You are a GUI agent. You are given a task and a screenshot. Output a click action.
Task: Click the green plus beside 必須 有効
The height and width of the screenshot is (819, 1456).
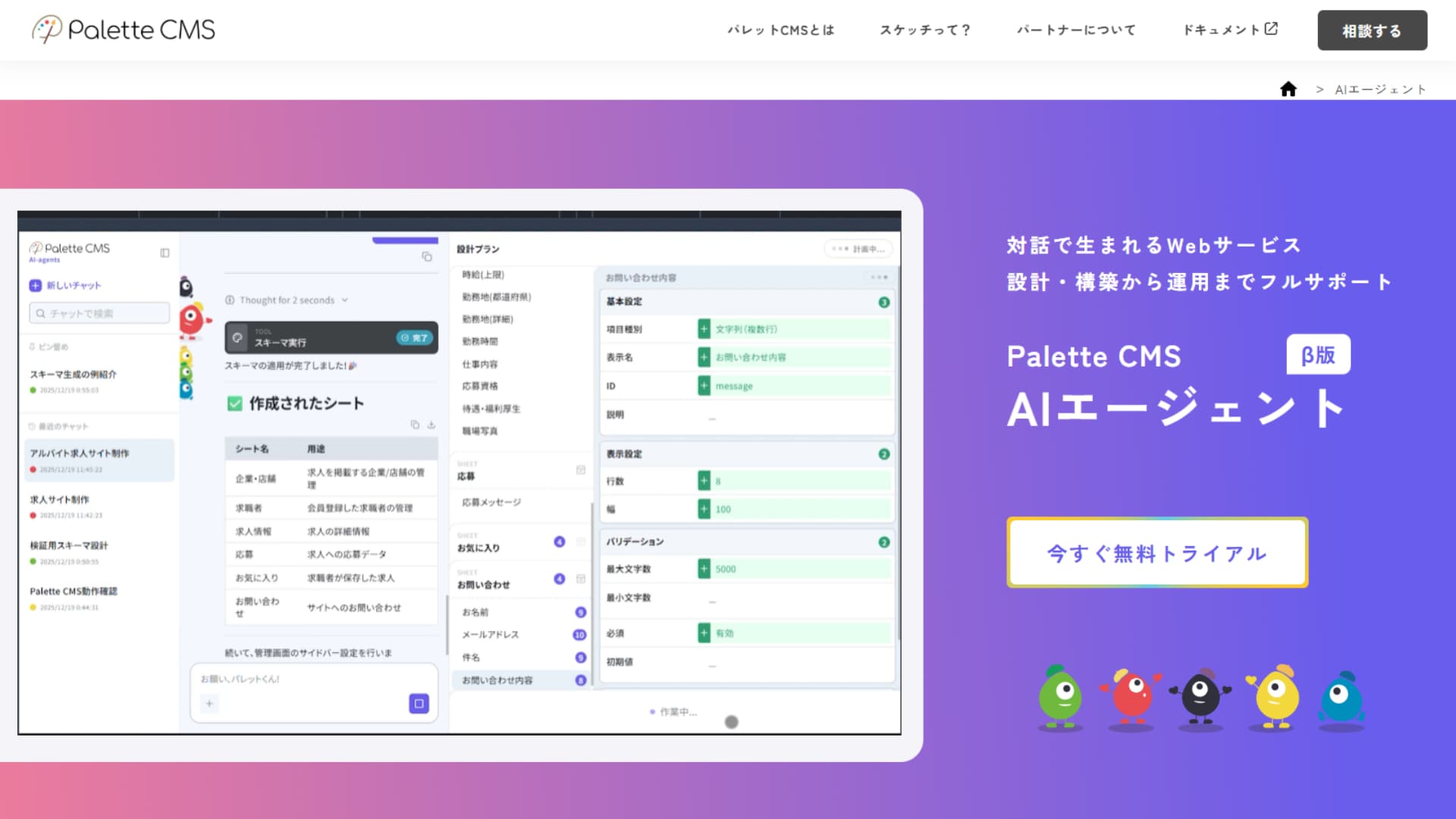tap(704, 632)
